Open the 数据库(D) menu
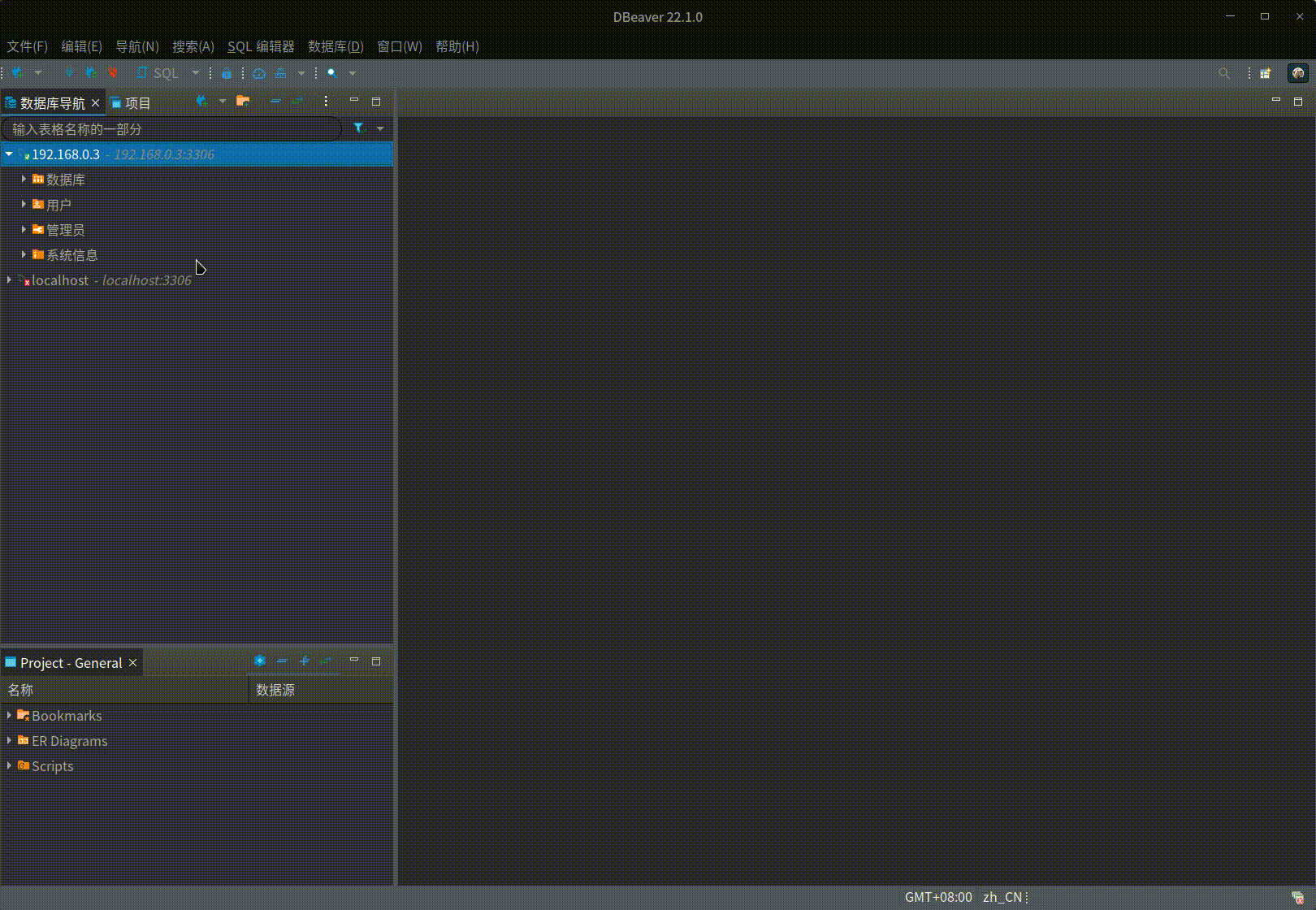 pyautogui.click(x=335, y=46)
